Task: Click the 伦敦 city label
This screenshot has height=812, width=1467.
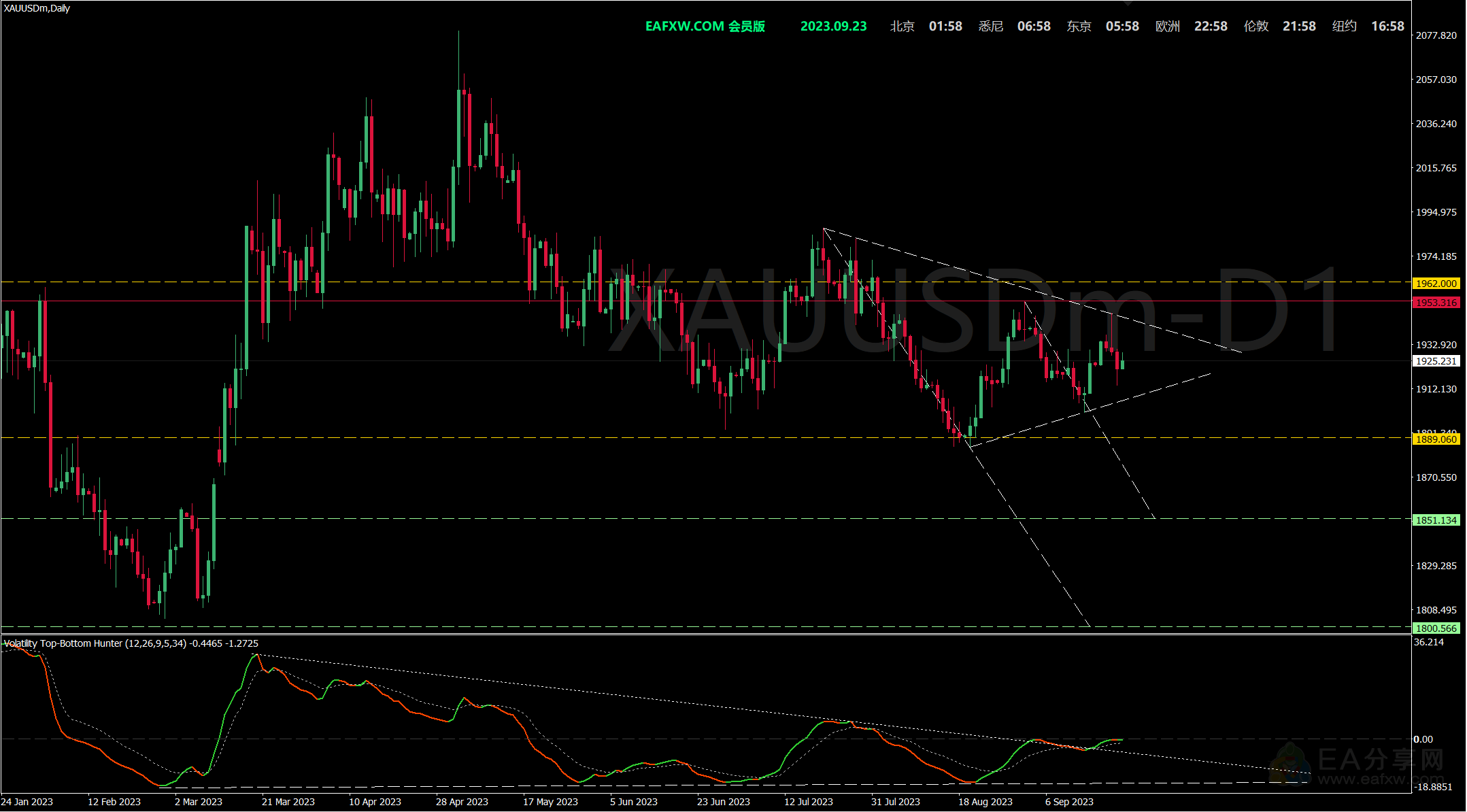Action: (1256, 26)
